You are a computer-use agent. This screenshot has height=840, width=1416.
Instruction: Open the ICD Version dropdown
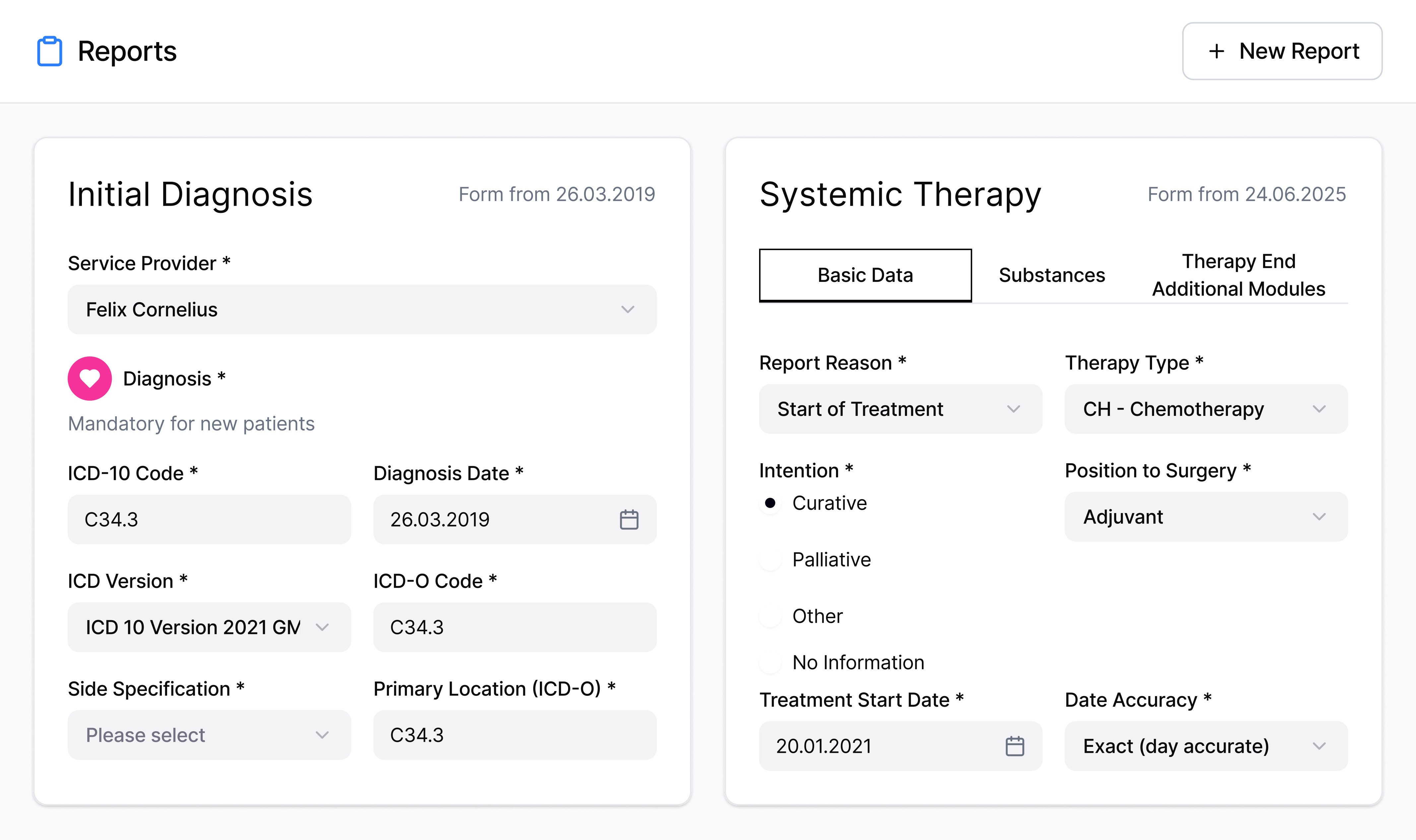209,627
